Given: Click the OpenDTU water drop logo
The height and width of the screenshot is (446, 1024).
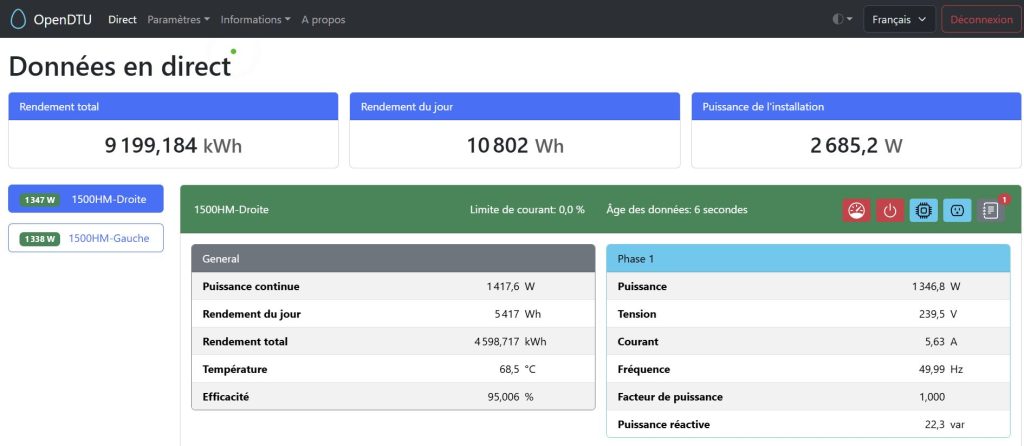Looking at the screenshot, I should pos(17,19).
